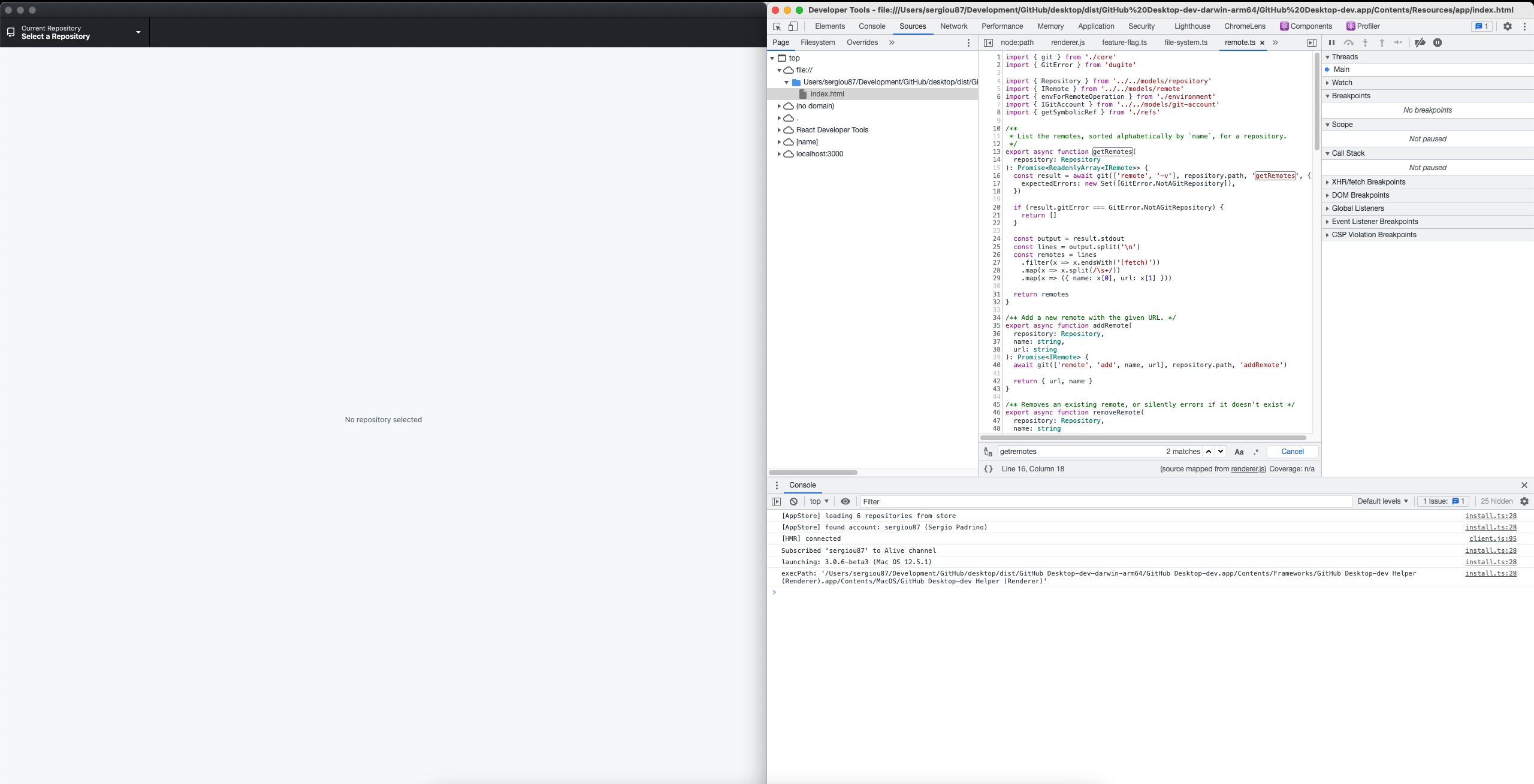Open the Default levels dropdown
This screenshot has height=784, width=1534.
(1382, 501)
